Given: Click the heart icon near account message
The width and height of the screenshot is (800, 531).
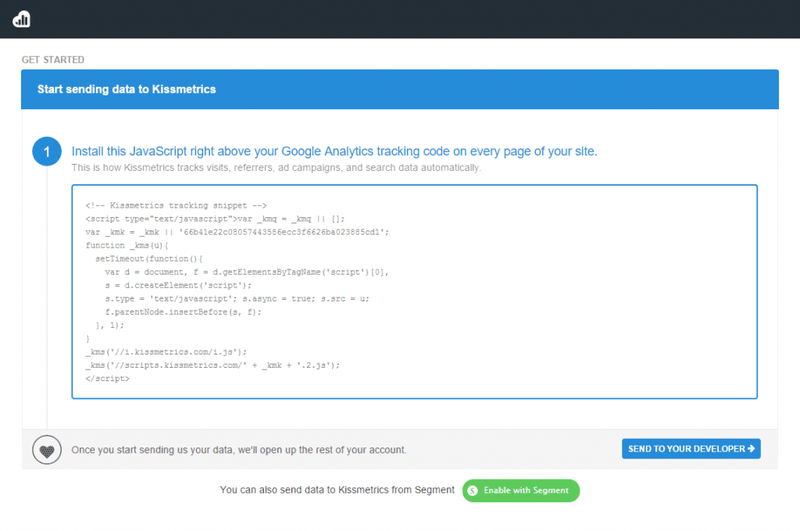Looking at the screenshot, I should coord(47,450).
